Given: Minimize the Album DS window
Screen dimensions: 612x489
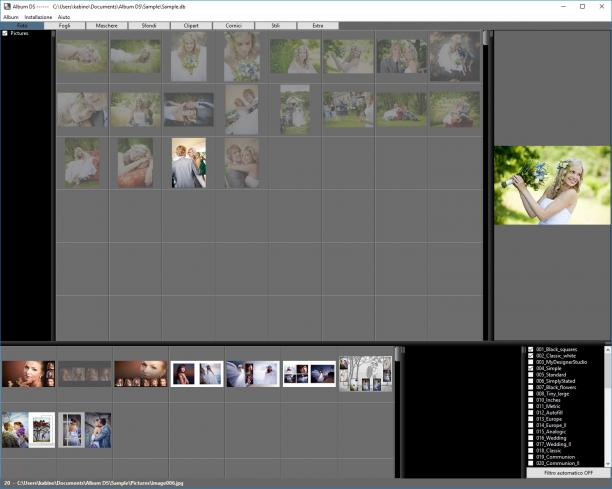Looking at the screenshot, I should 564,7.
